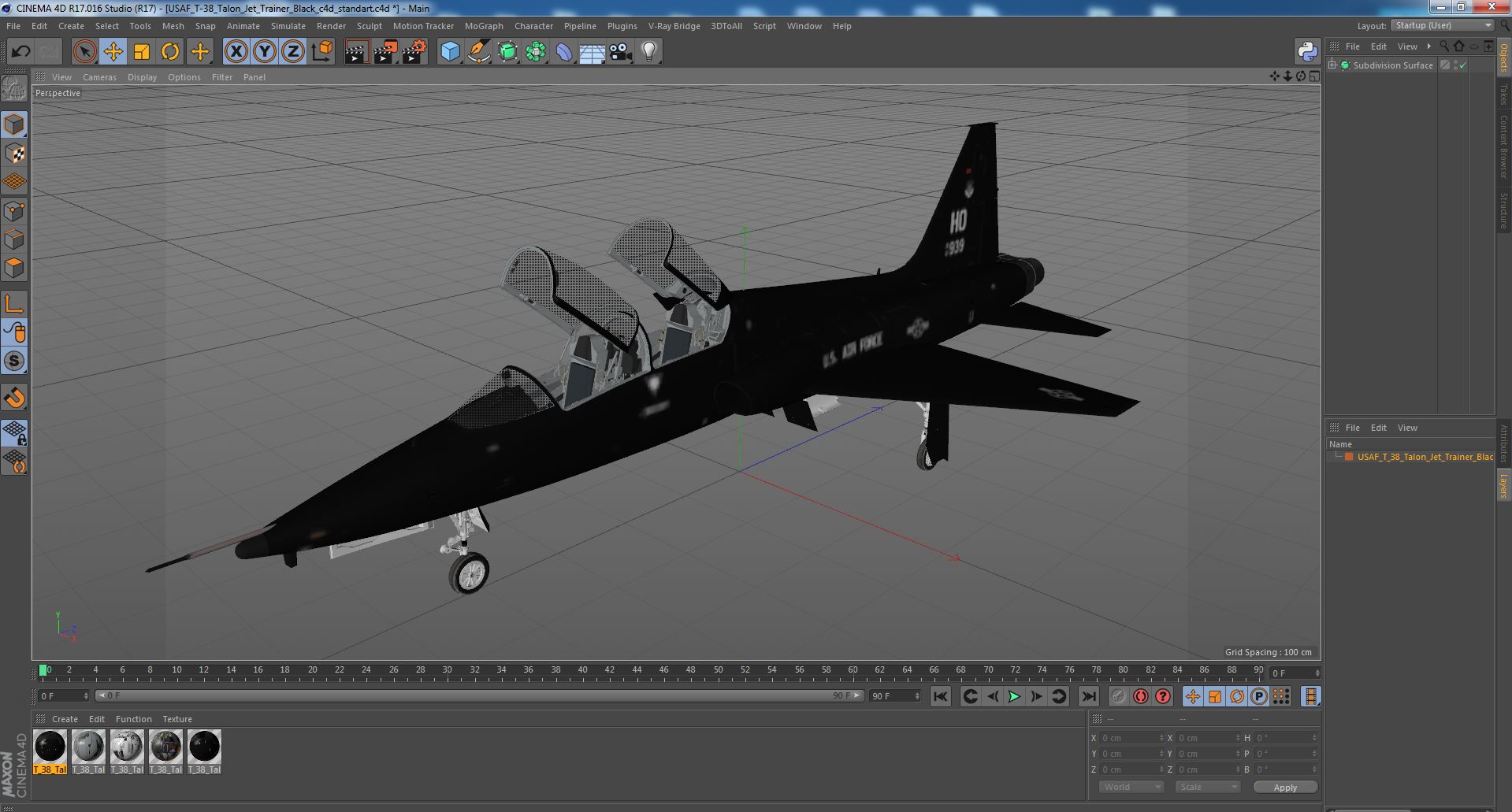
Task: Add a Light object
Action: coord(648,52)
